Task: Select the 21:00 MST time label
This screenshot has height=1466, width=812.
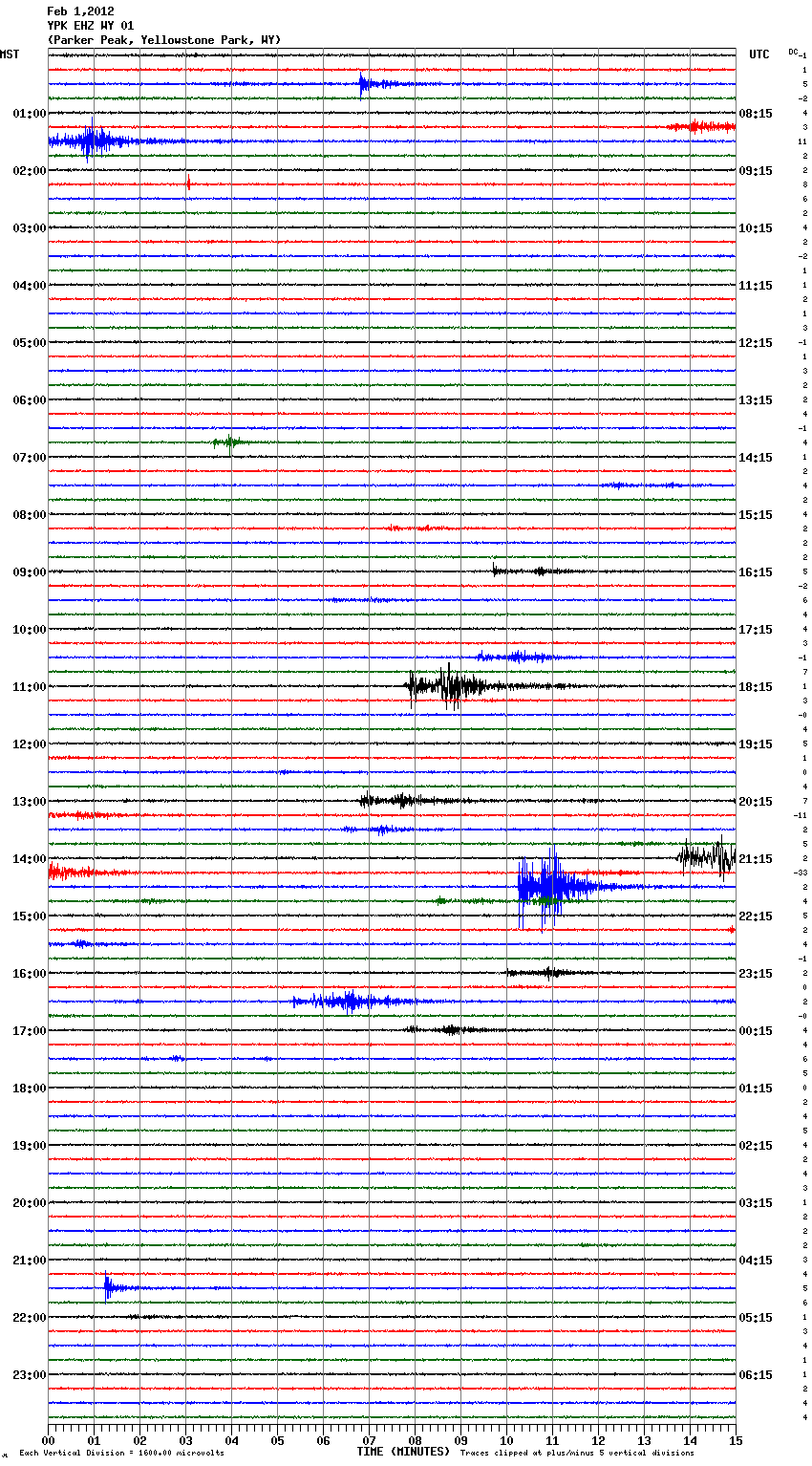Action: coord(30,1261)
